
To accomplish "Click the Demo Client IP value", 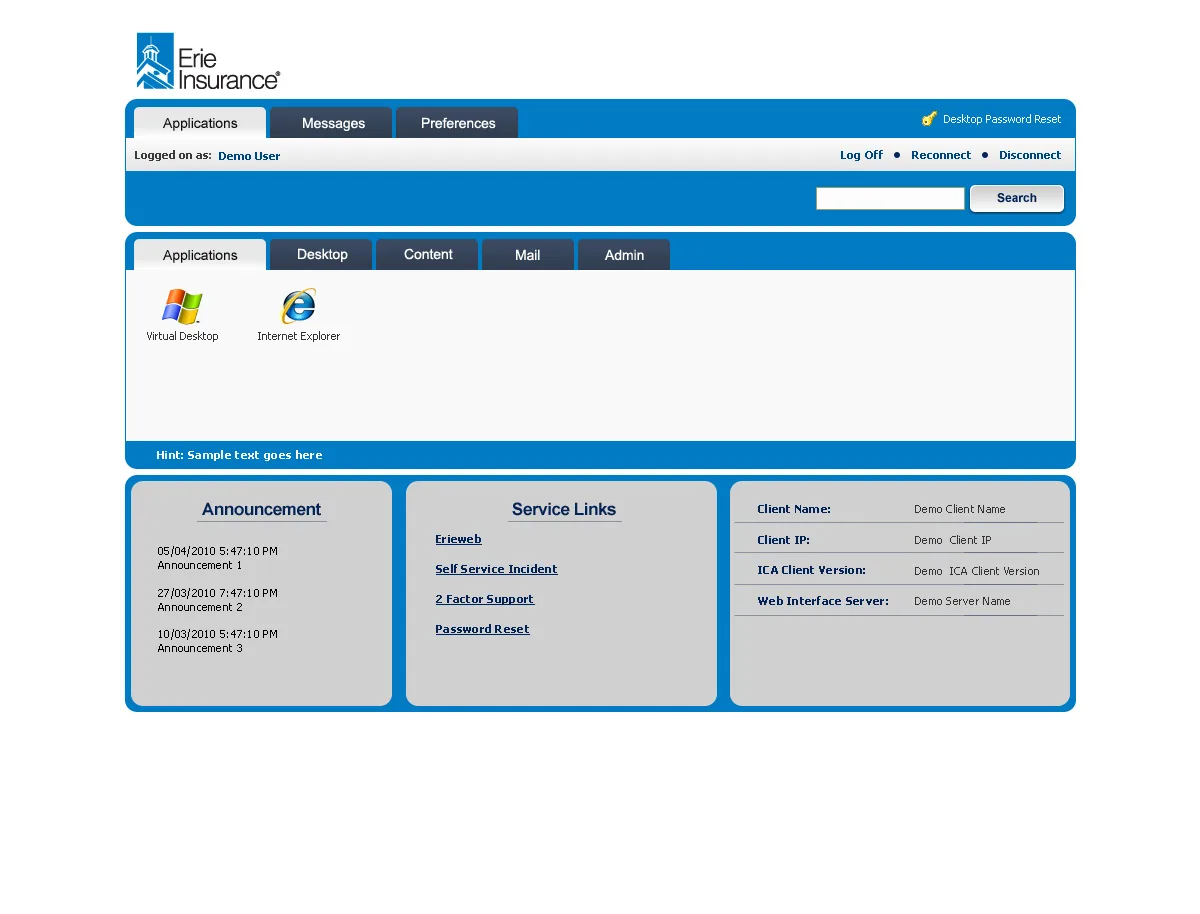I will (x=953, y=540).
